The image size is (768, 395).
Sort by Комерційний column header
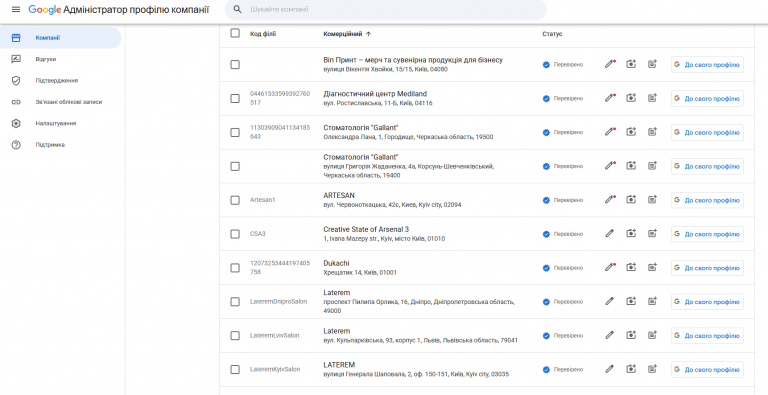tap(347, 34)
